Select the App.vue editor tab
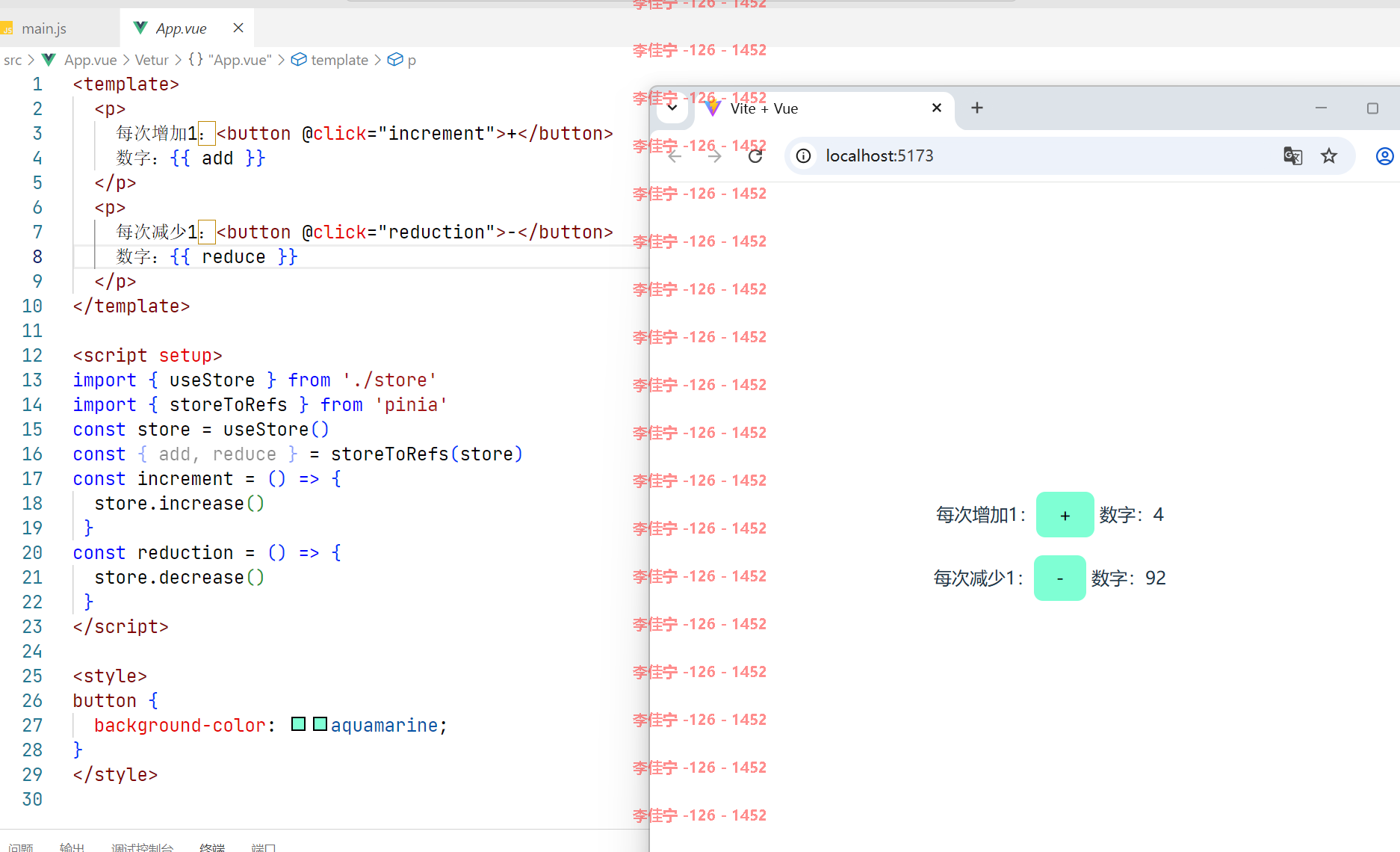Viewport: 1400px width, 852px height. [x=181, y=28]
